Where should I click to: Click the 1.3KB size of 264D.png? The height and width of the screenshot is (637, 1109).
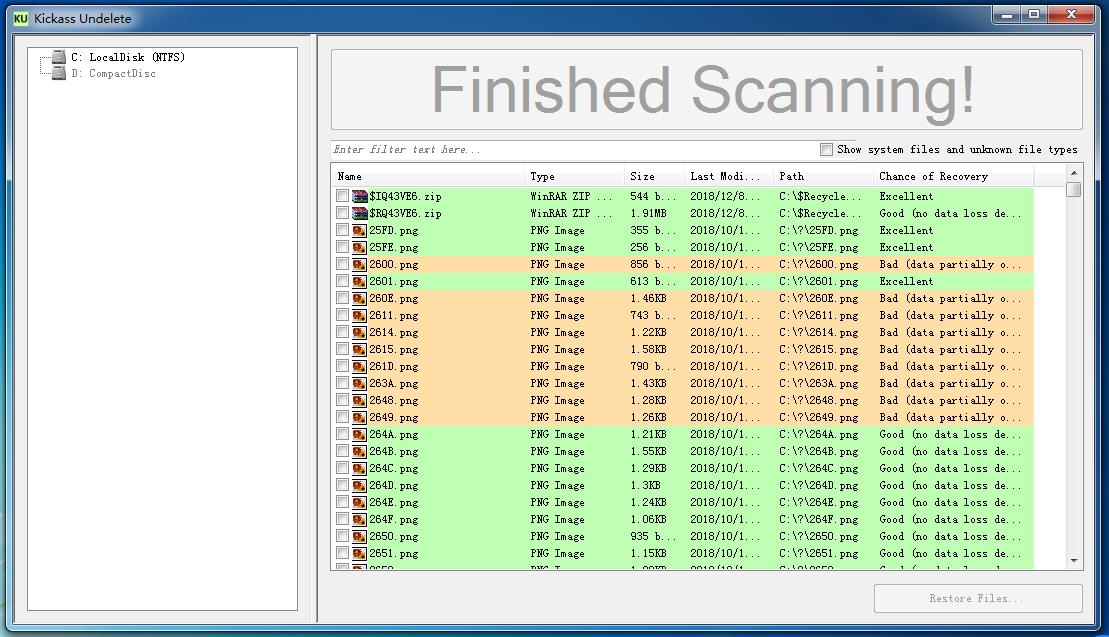pos(645,485)
